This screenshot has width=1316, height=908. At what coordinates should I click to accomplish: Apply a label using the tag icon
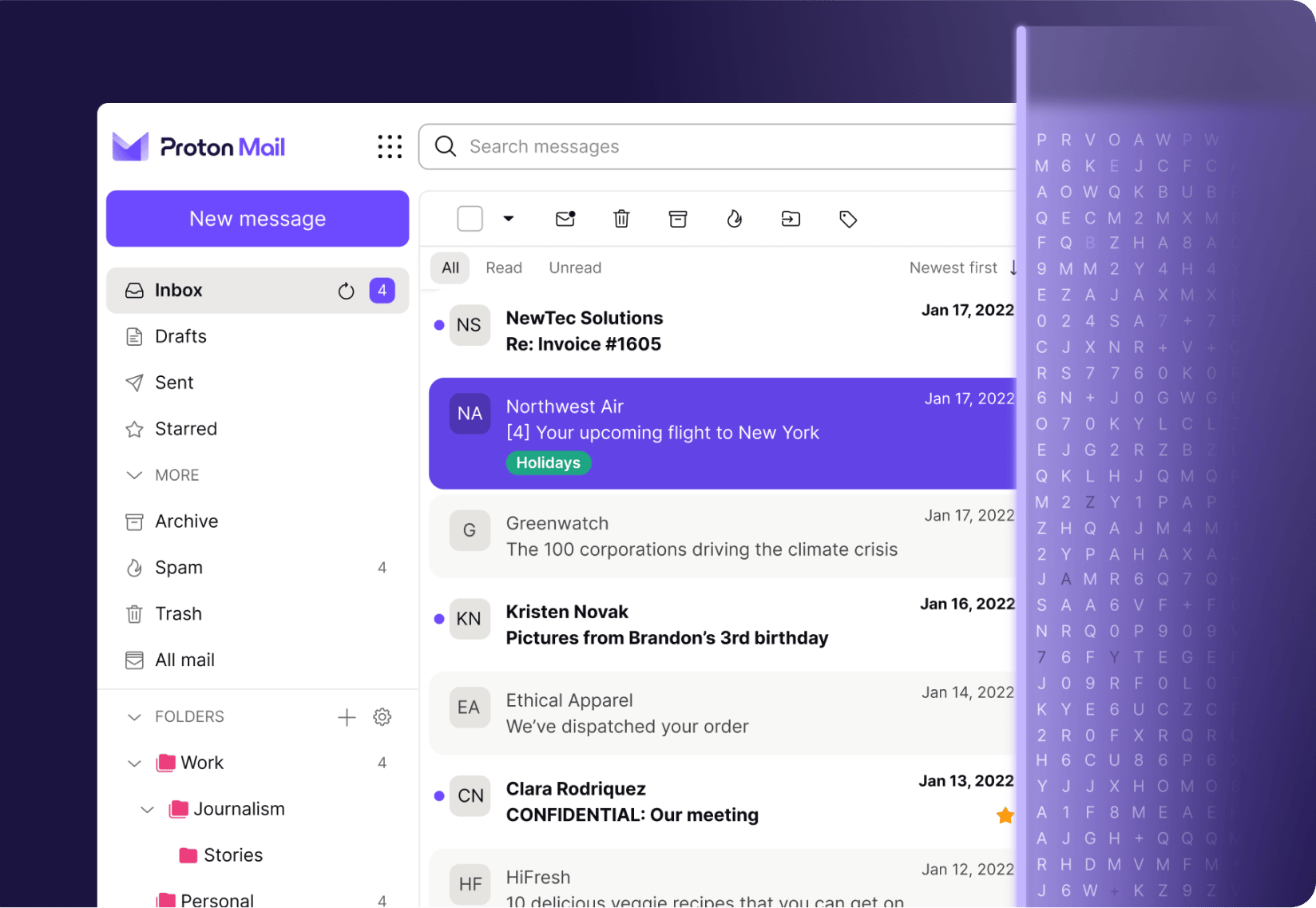(x=847, y=218)
